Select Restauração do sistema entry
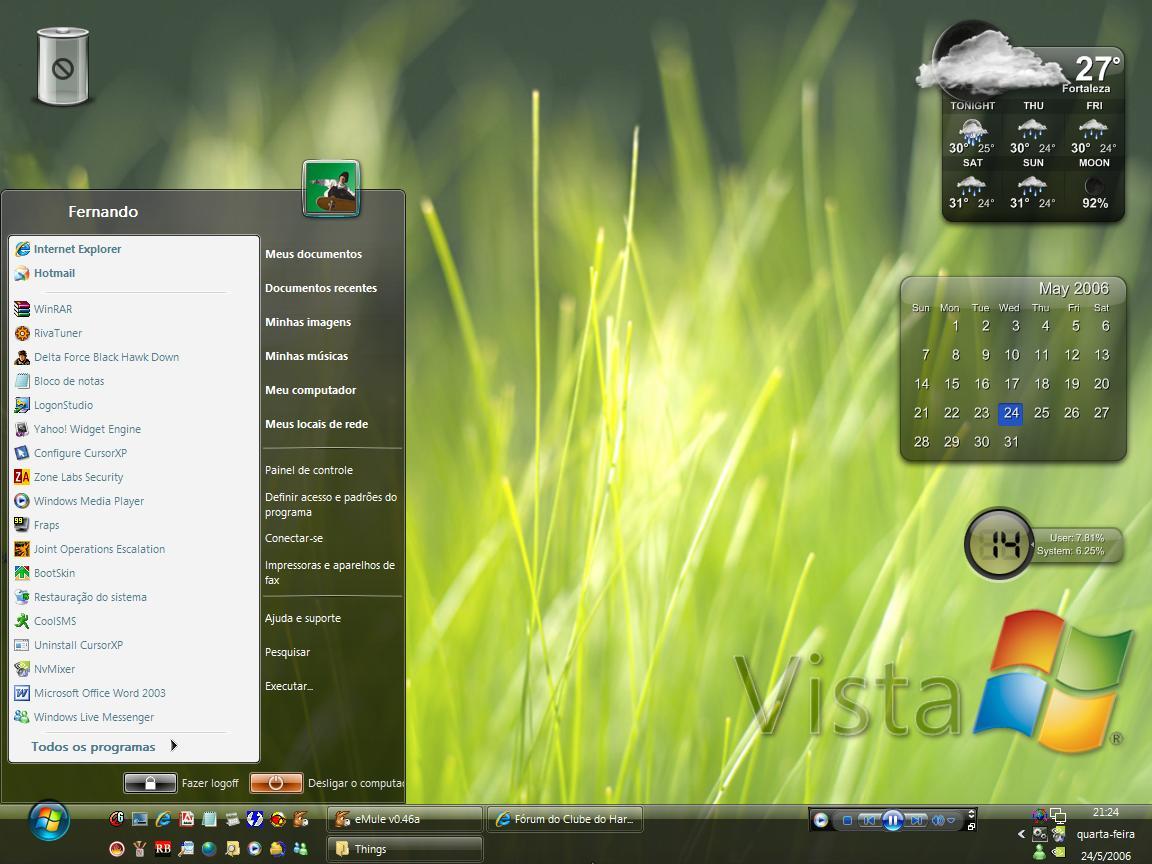 [80, 597]
